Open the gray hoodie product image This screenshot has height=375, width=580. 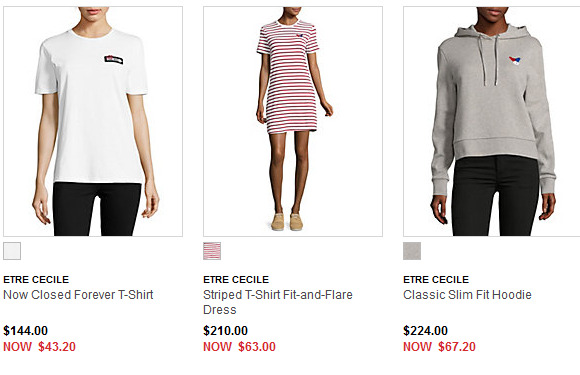[492, 121]
